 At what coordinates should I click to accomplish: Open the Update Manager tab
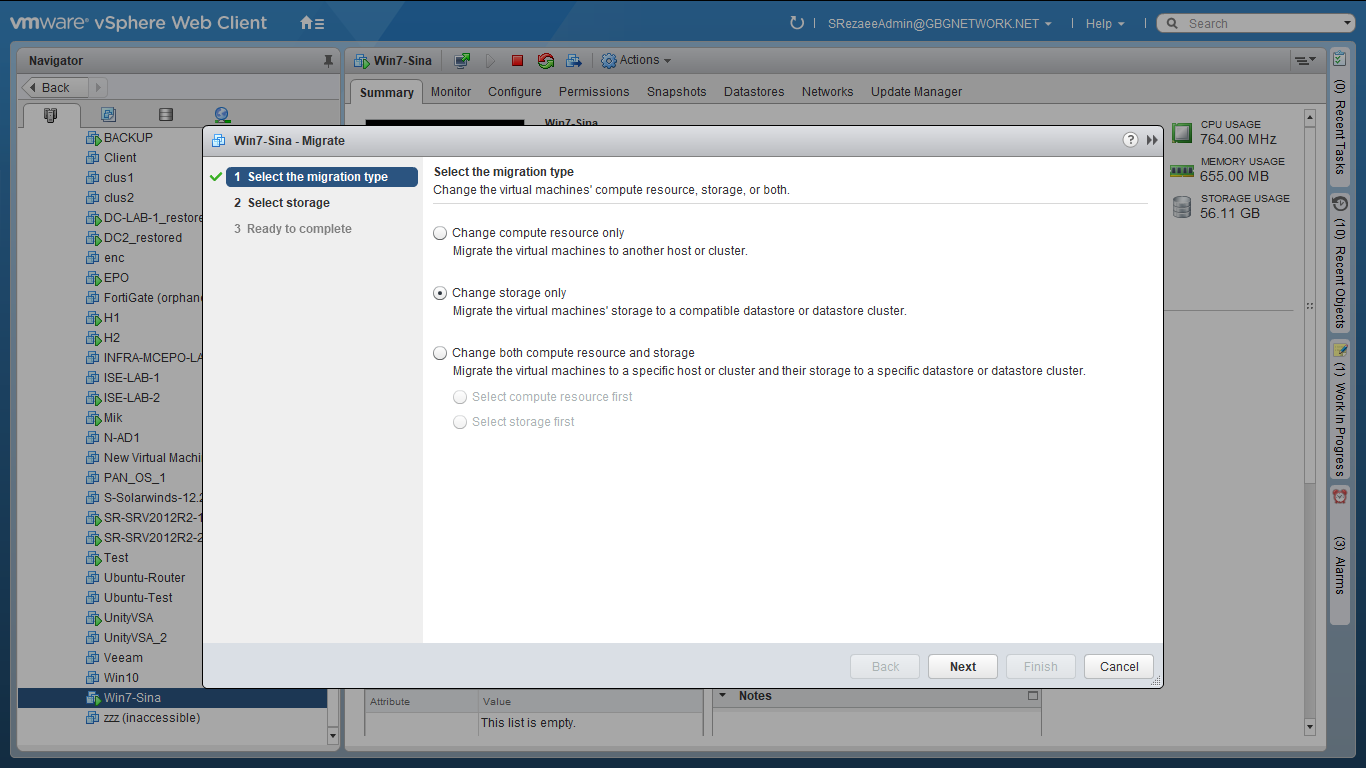917,92
